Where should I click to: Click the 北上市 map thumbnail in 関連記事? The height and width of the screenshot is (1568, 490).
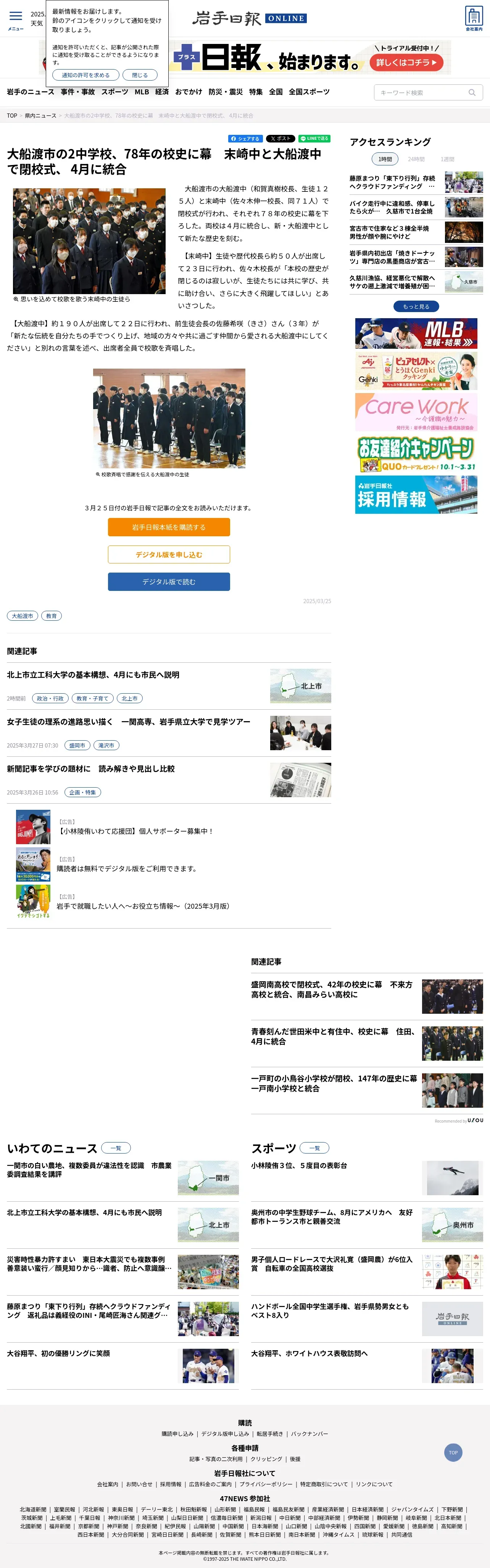pyautogui.click(x=300, y=686)
